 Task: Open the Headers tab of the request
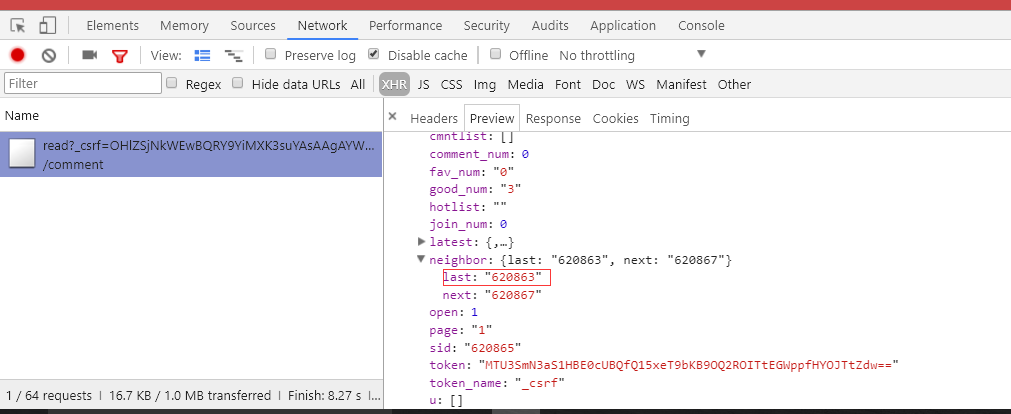434,119
